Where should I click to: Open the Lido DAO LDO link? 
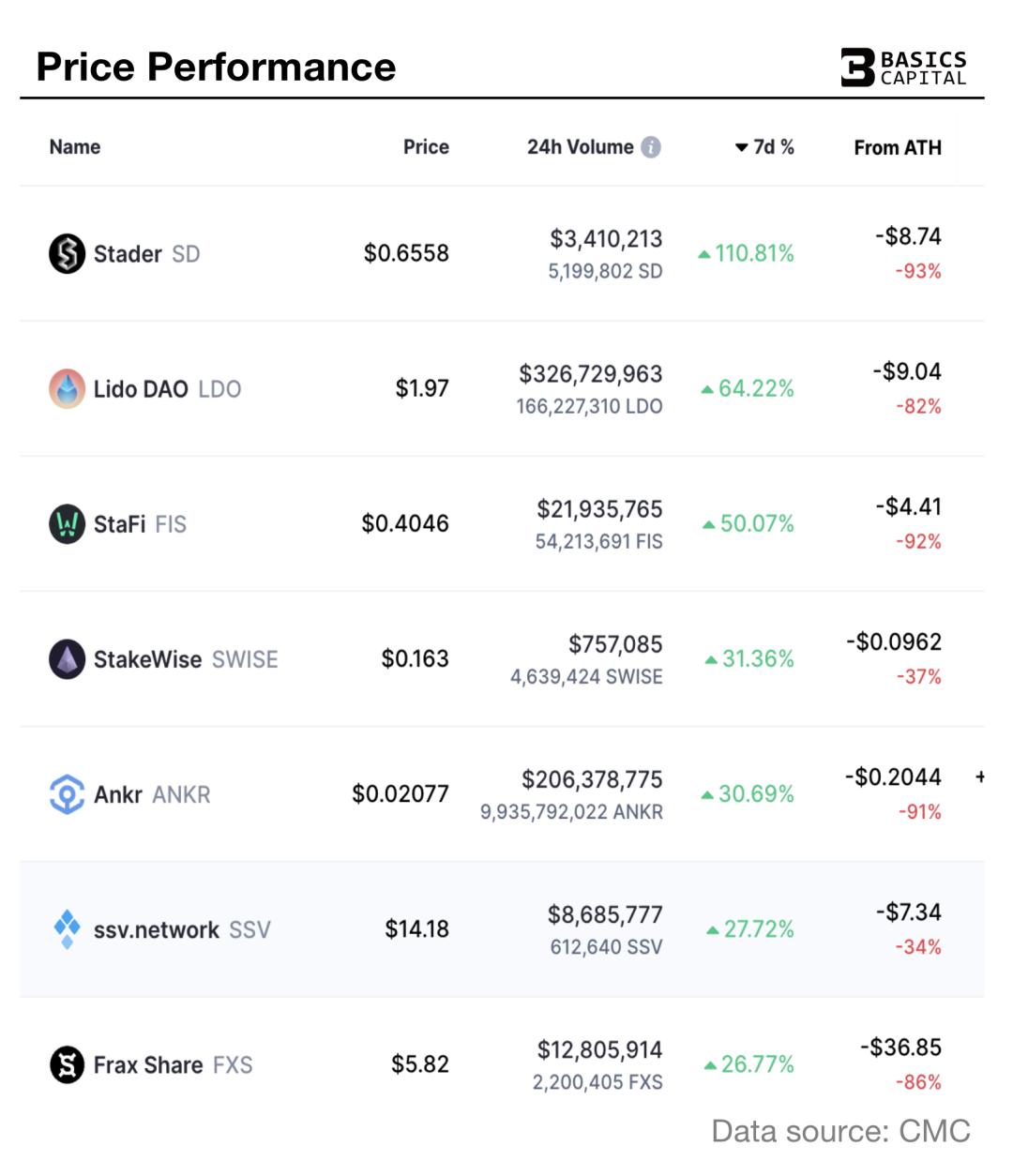167,389
